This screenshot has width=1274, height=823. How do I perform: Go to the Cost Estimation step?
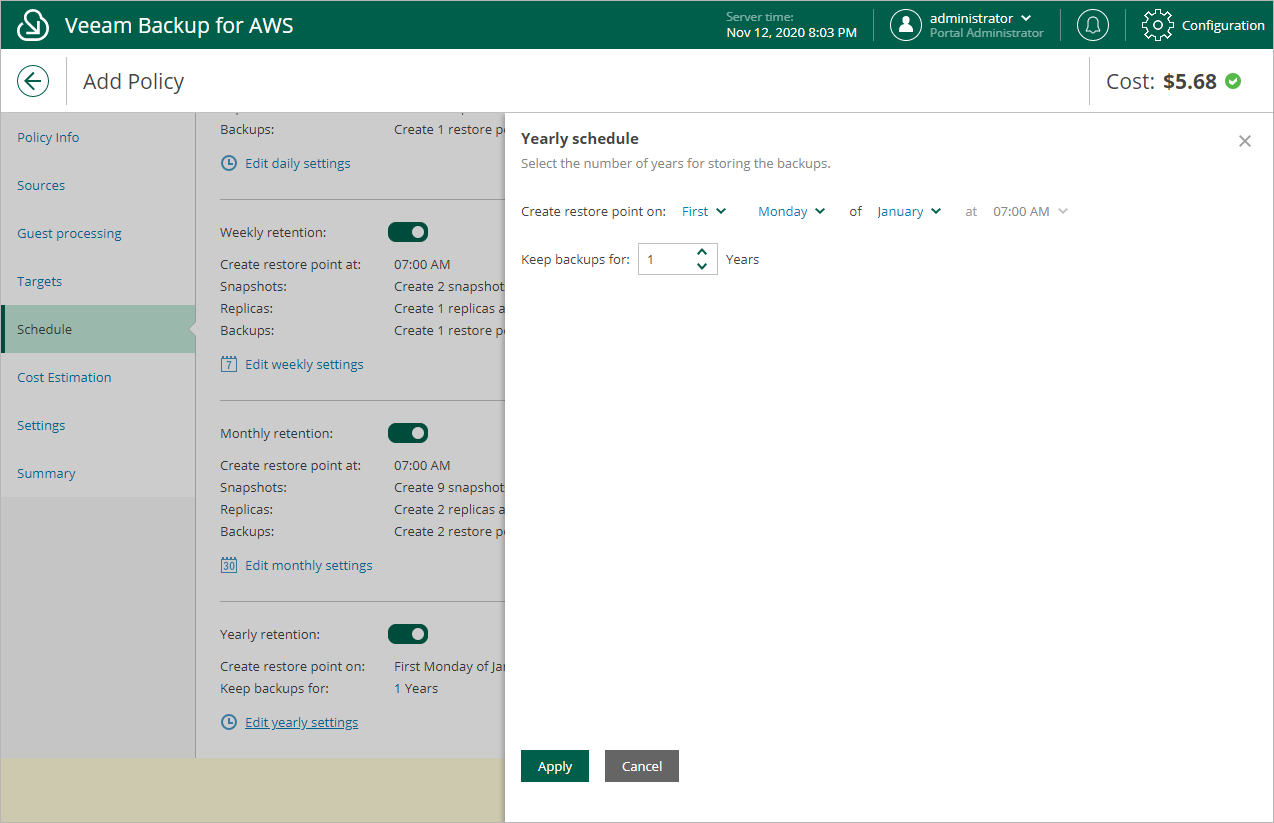point(64,377)
